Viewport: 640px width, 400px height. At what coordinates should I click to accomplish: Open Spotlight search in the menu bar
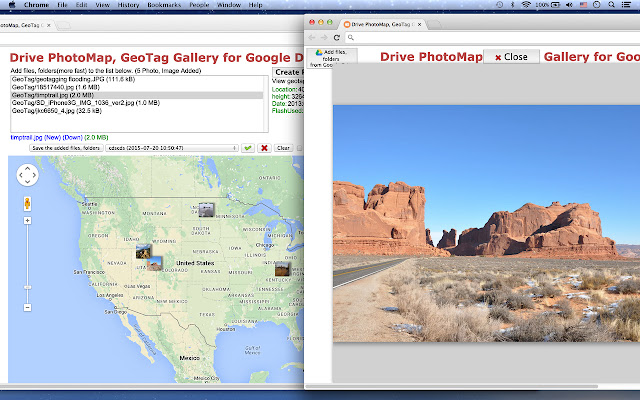(x=611, y=5)
